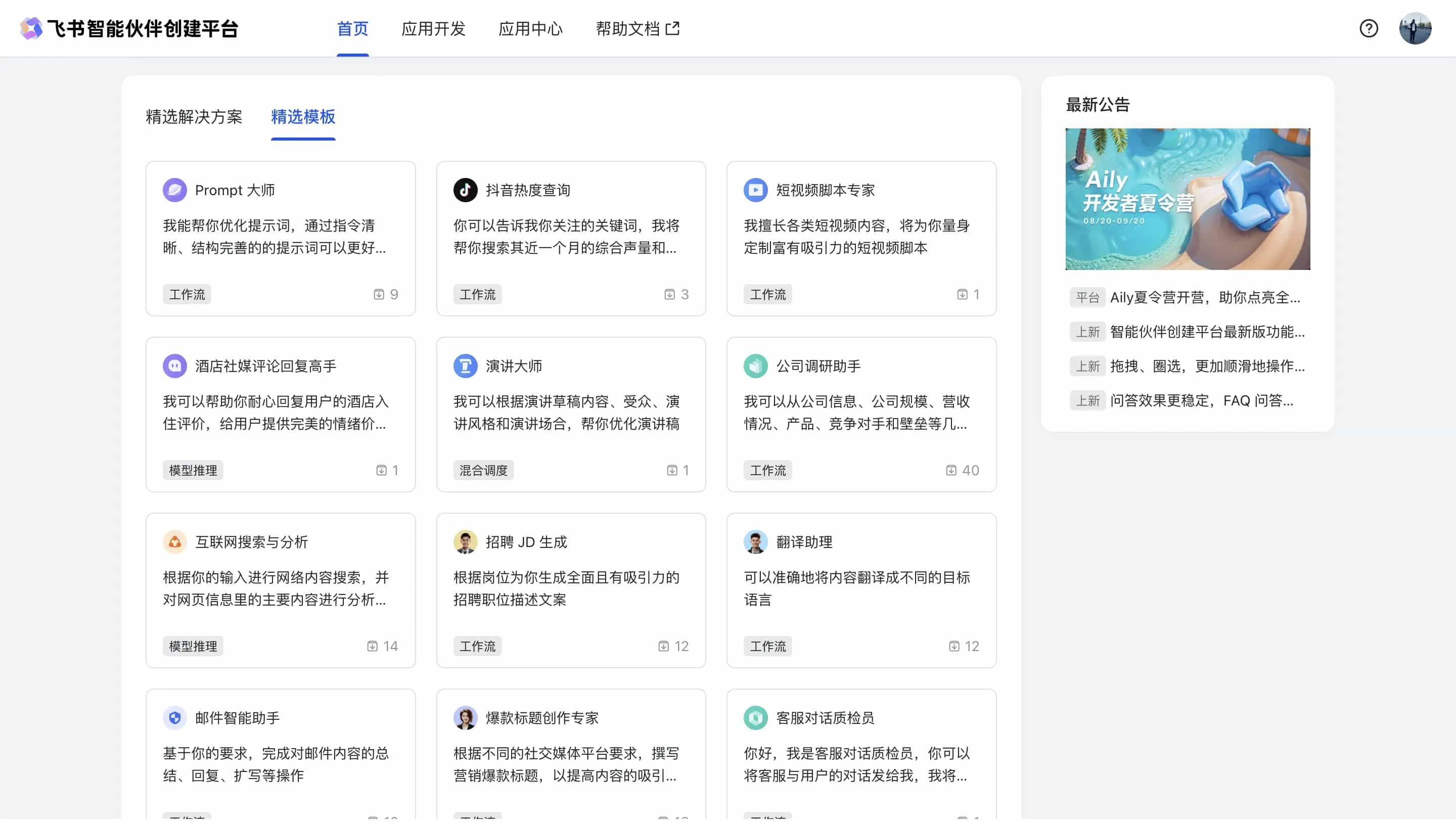Click the 招聘 JD 生成 template title
Screen dimensions: 1456x822
pos(526,541)
